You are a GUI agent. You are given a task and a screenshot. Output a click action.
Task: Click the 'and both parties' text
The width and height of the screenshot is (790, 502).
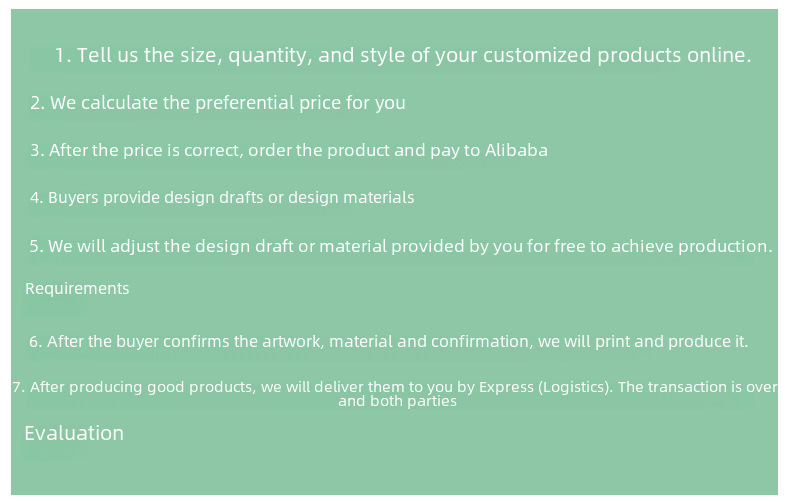397,401
